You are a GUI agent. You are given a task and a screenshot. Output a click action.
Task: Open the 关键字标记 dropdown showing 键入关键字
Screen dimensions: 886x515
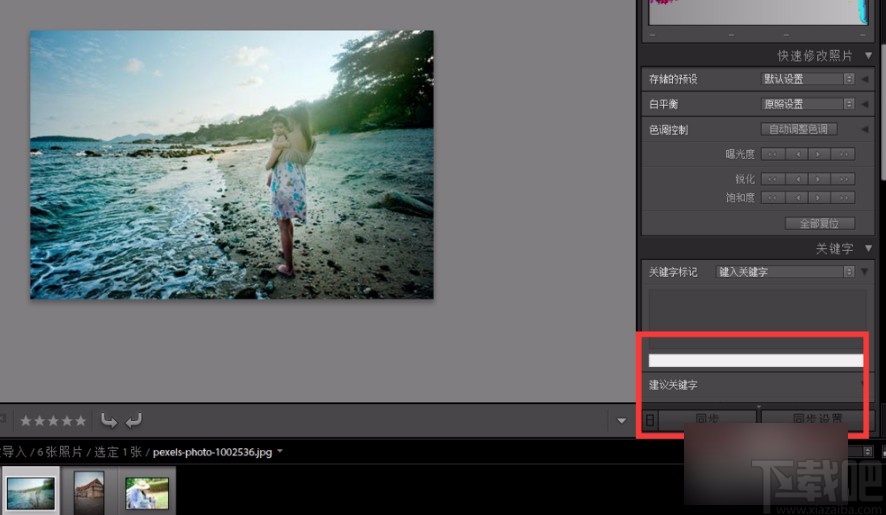(785, 272)
